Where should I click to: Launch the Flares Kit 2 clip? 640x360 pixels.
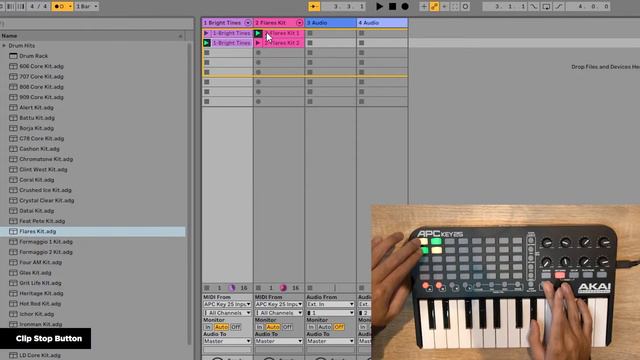coord(258,43)
